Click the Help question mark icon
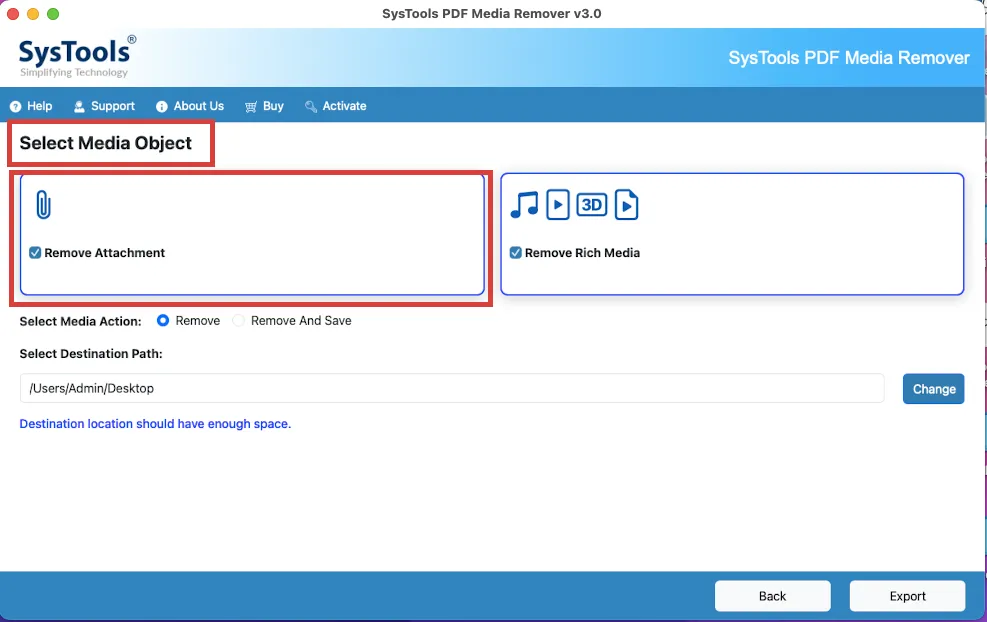The height and width of the screenshot is (622, 987). 15,106
